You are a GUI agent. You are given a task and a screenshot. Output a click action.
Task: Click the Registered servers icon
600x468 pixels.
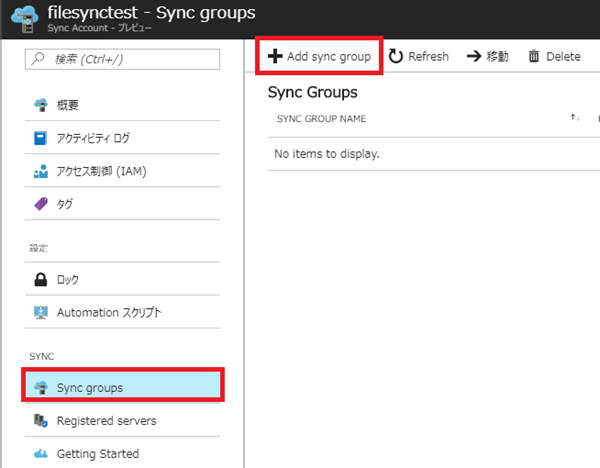pos(41,421)
